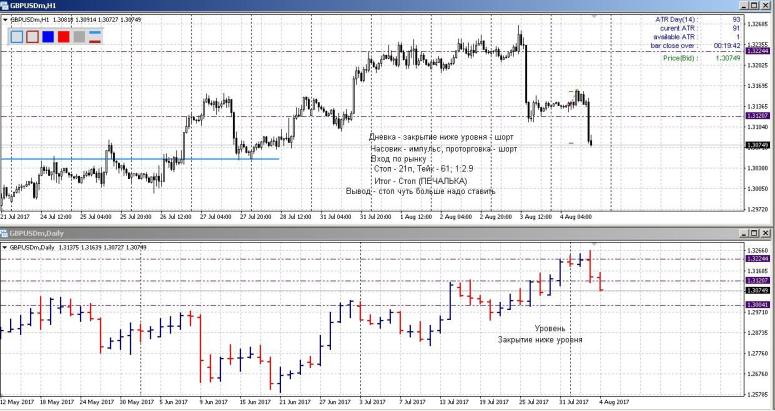Pick the solid blue color swatch
Image resolution: width=775 pixels, height=411 pixels.
tap(48, 37)
